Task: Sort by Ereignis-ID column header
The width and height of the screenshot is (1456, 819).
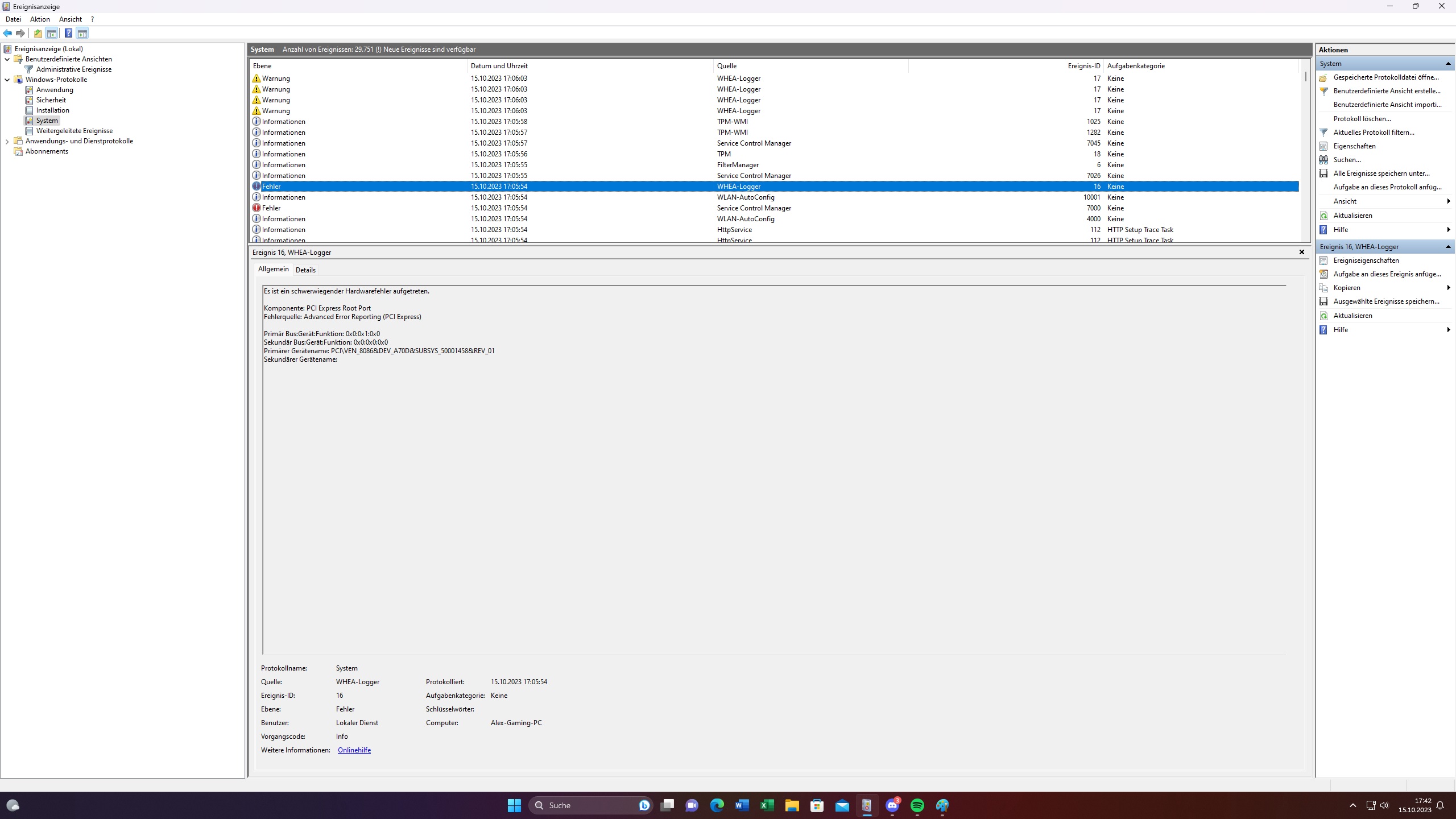Action: (x=1083, y=66)
